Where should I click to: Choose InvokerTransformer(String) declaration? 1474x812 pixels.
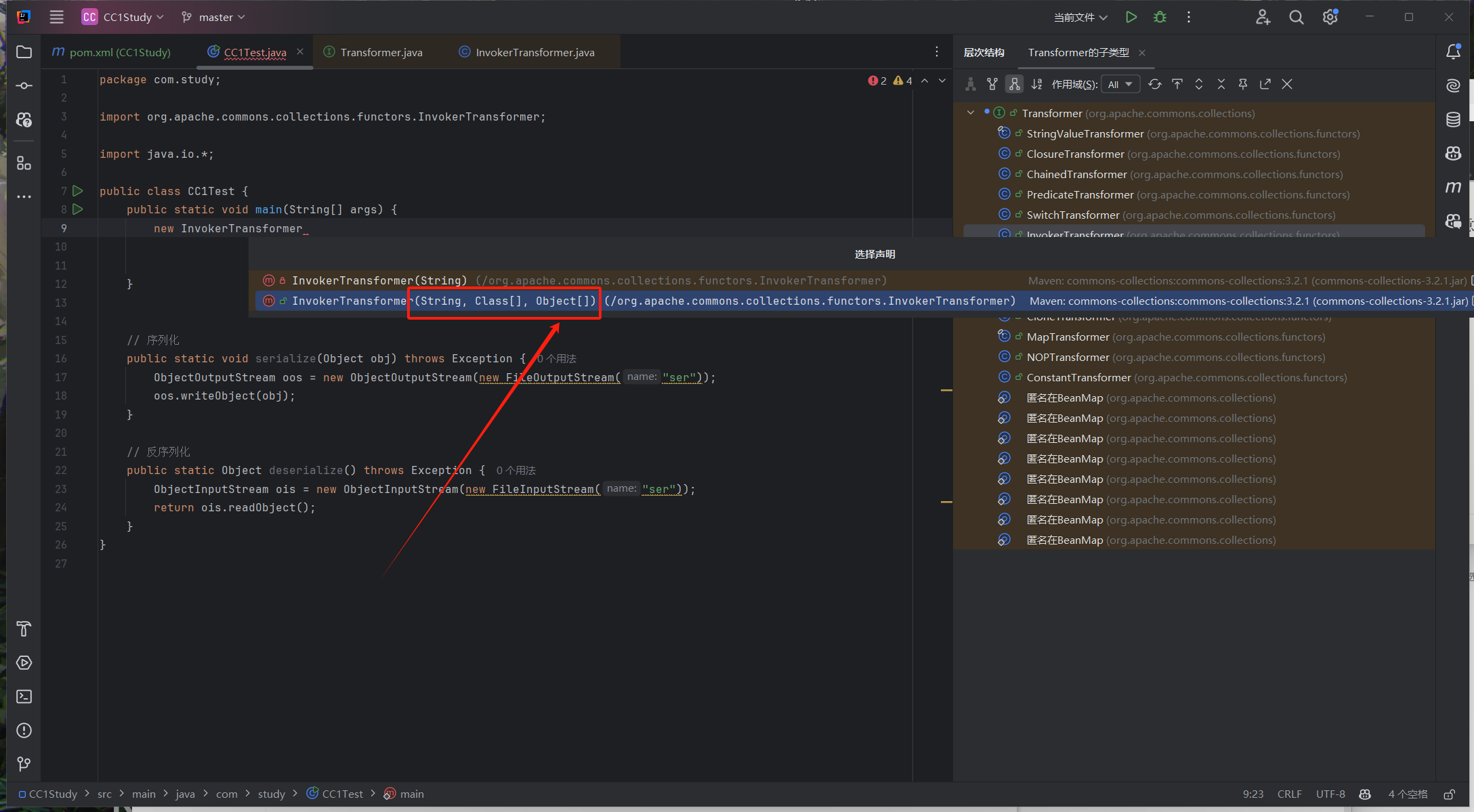[x=860, y=280]
